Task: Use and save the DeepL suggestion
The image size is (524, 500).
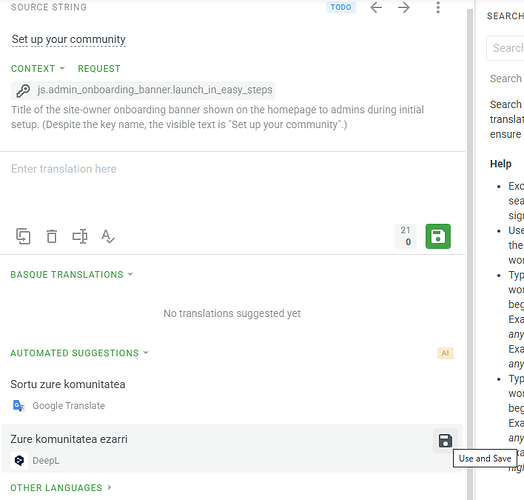Action: pyautogui.click(x=445, y=441)
